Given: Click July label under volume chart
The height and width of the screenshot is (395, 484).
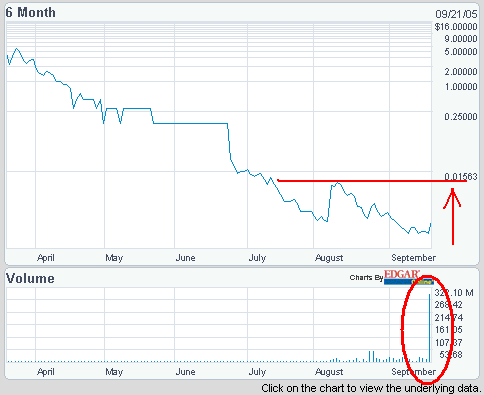Looking at the screenshot, I should coord(257,372).
